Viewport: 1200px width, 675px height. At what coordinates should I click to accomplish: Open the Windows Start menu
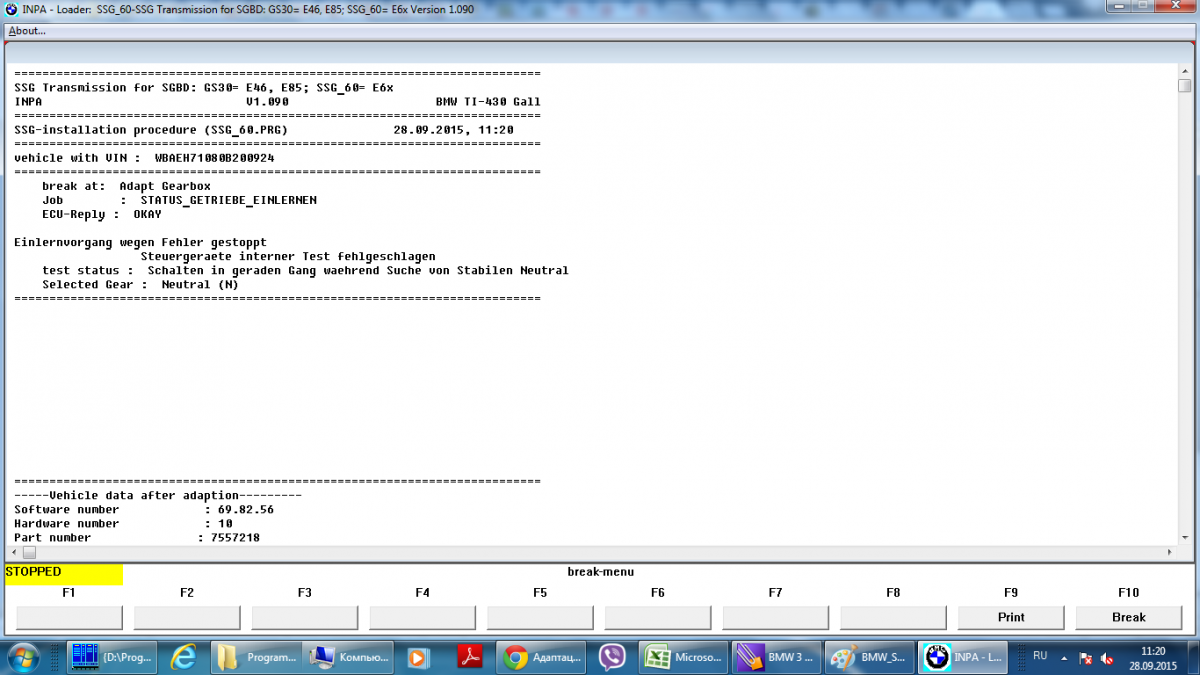tap(23, 657)
